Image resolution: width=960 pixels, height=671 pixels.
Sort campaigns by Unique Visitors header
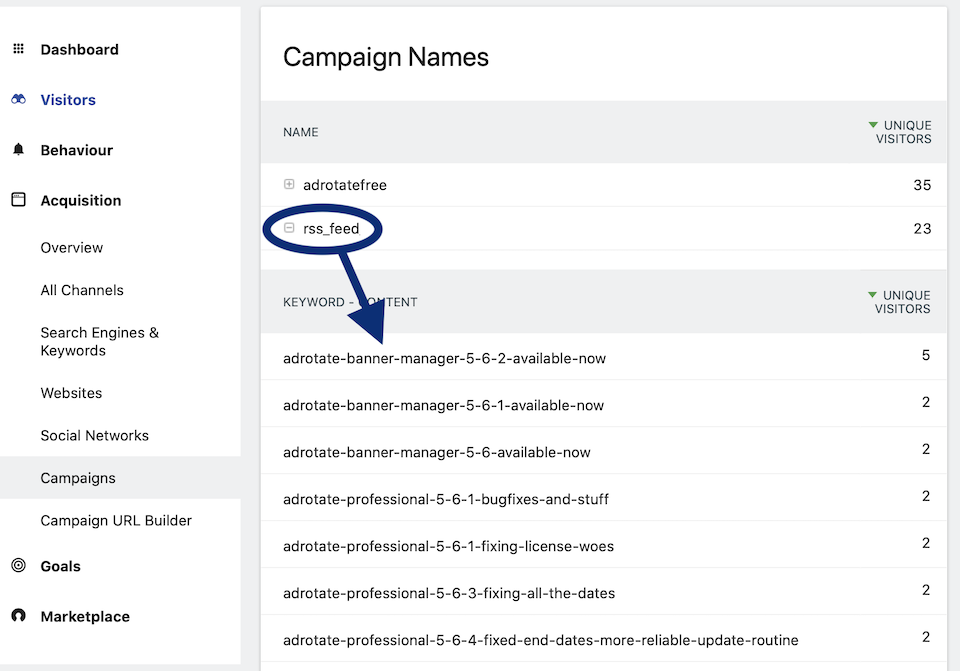click(x=900, y=132)
